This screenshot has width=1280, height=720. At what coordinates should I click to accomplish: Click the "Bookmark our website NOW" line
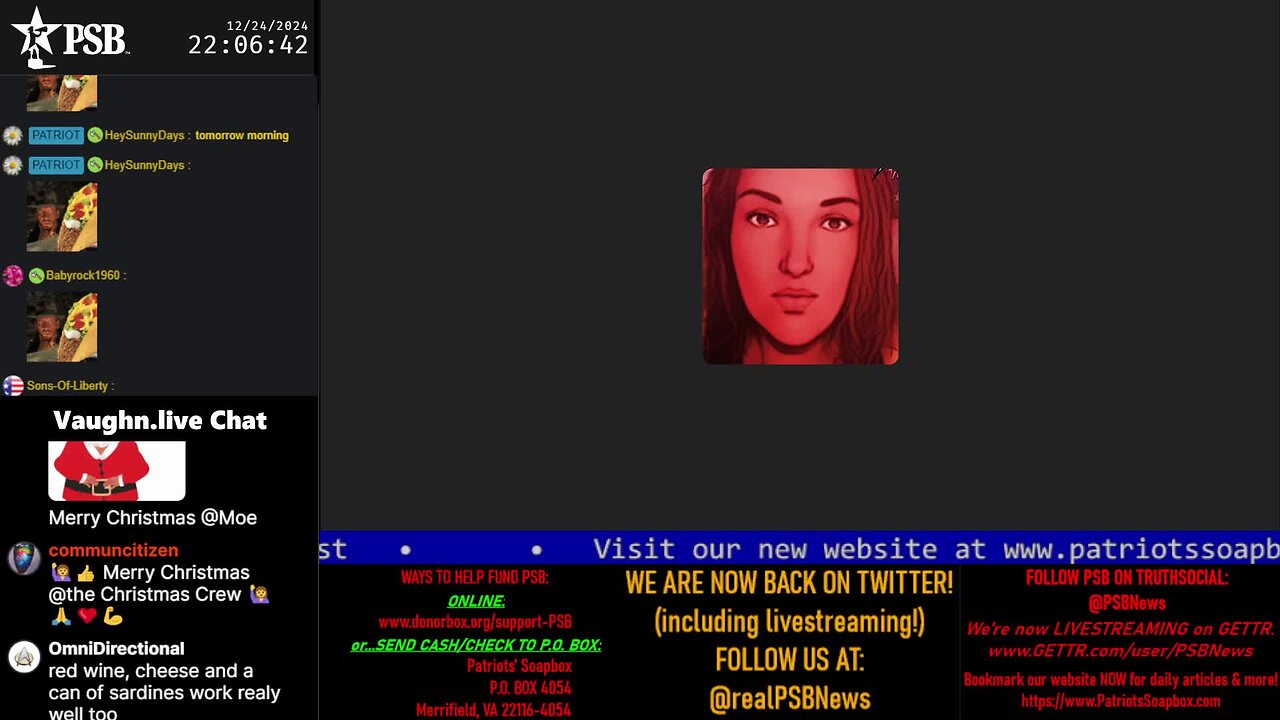tap(1120, 679)
